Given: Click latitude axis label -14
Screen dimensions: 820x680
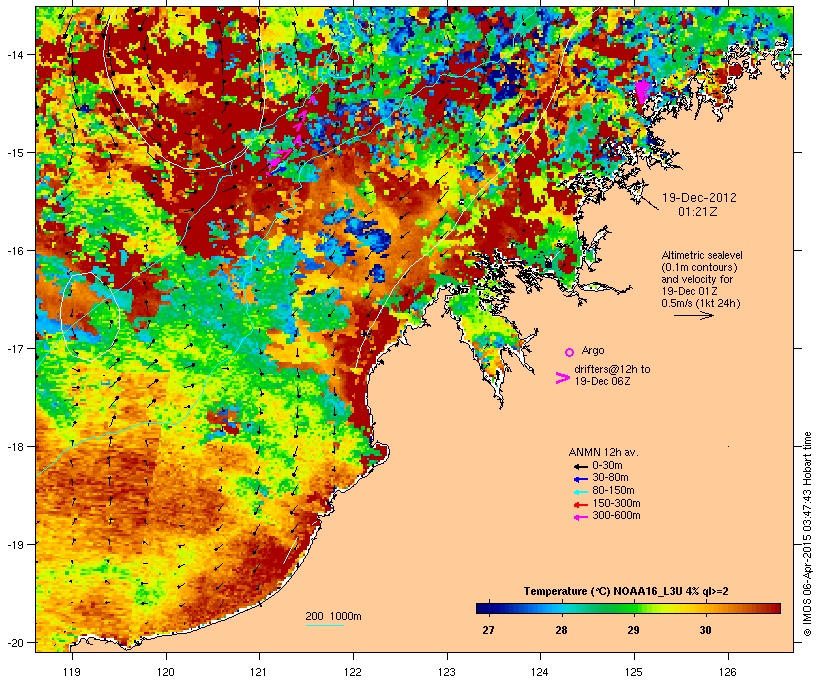Looking at the screenshot, I should [x=14, y=54].
